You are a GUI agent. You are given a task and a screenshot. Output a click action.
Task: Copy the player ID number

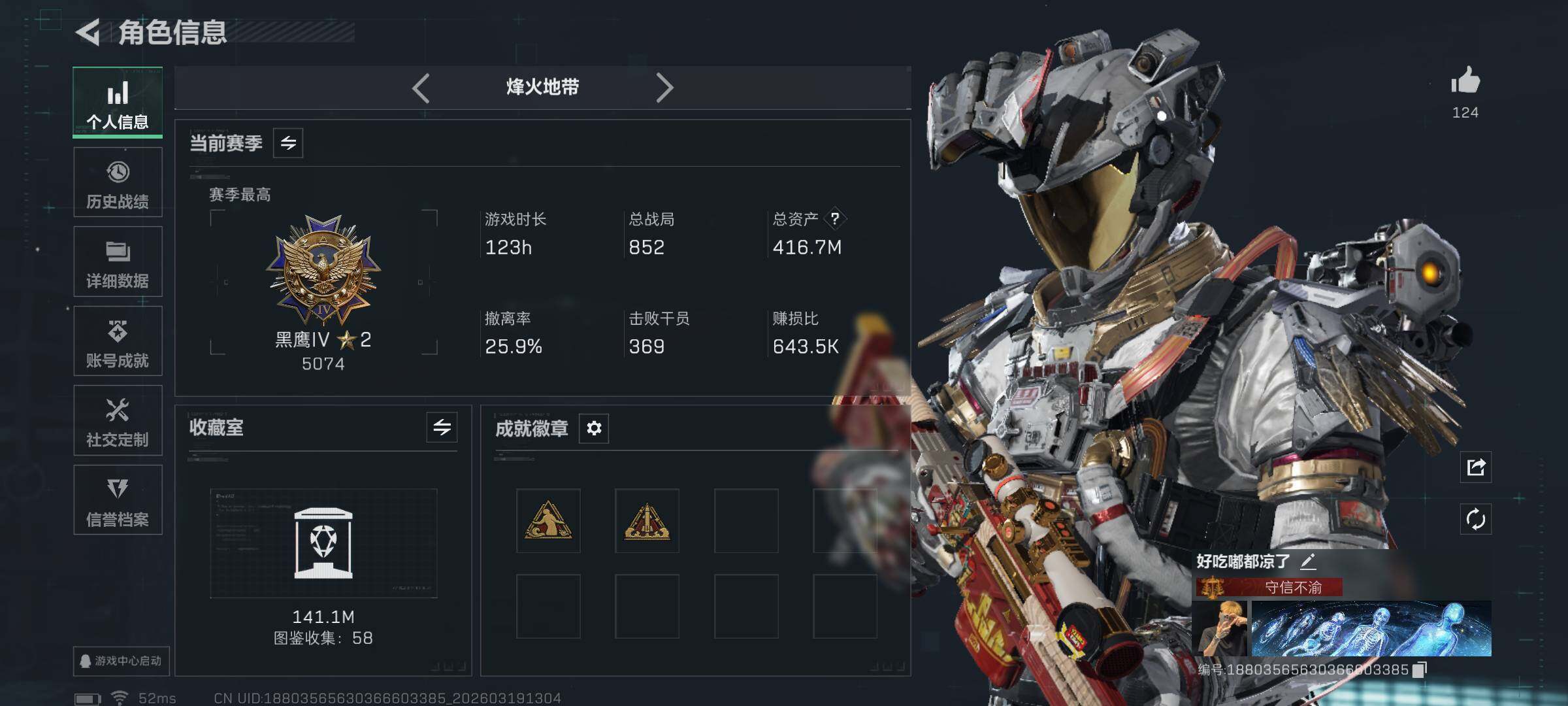(x=1420, y=670)
